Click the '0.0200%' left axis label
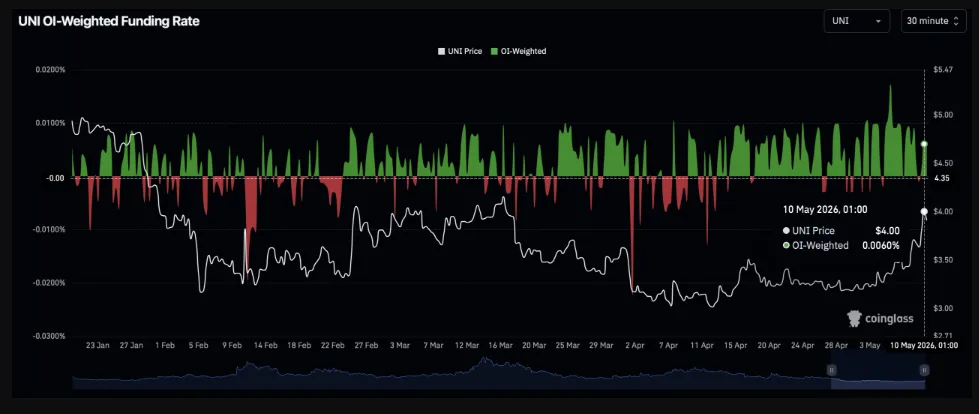This screenshot has width=979, height=414. pos(51,70)
